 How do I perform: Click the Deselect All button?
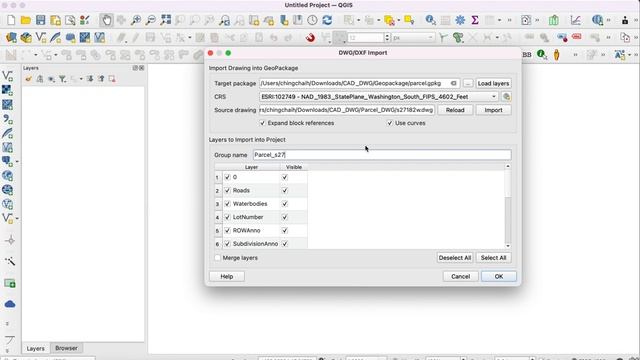coord(455,258)
